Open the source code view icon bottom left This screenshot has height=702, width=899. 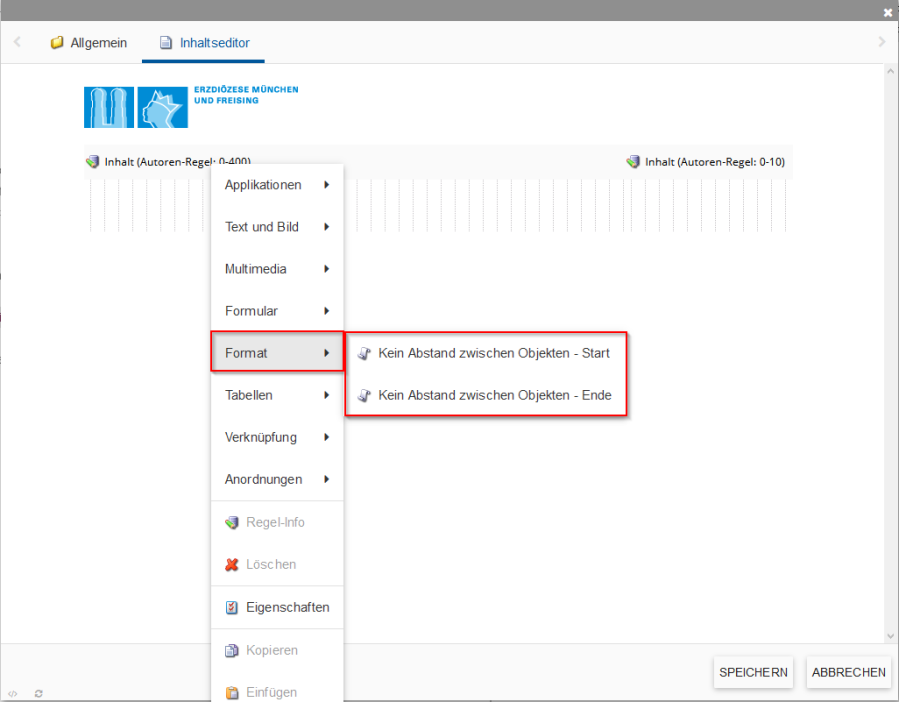[14, 693]
